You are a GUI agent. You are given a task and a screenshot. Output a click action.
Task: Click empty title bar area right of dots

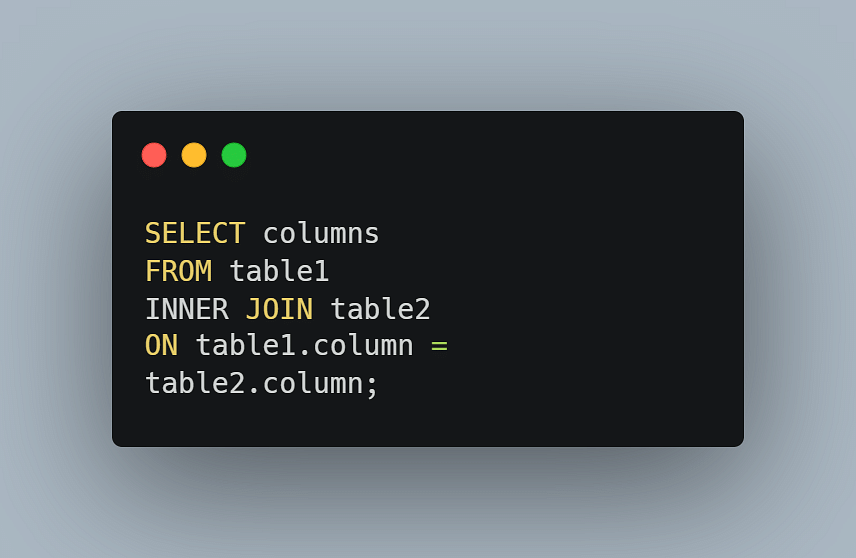491,155
